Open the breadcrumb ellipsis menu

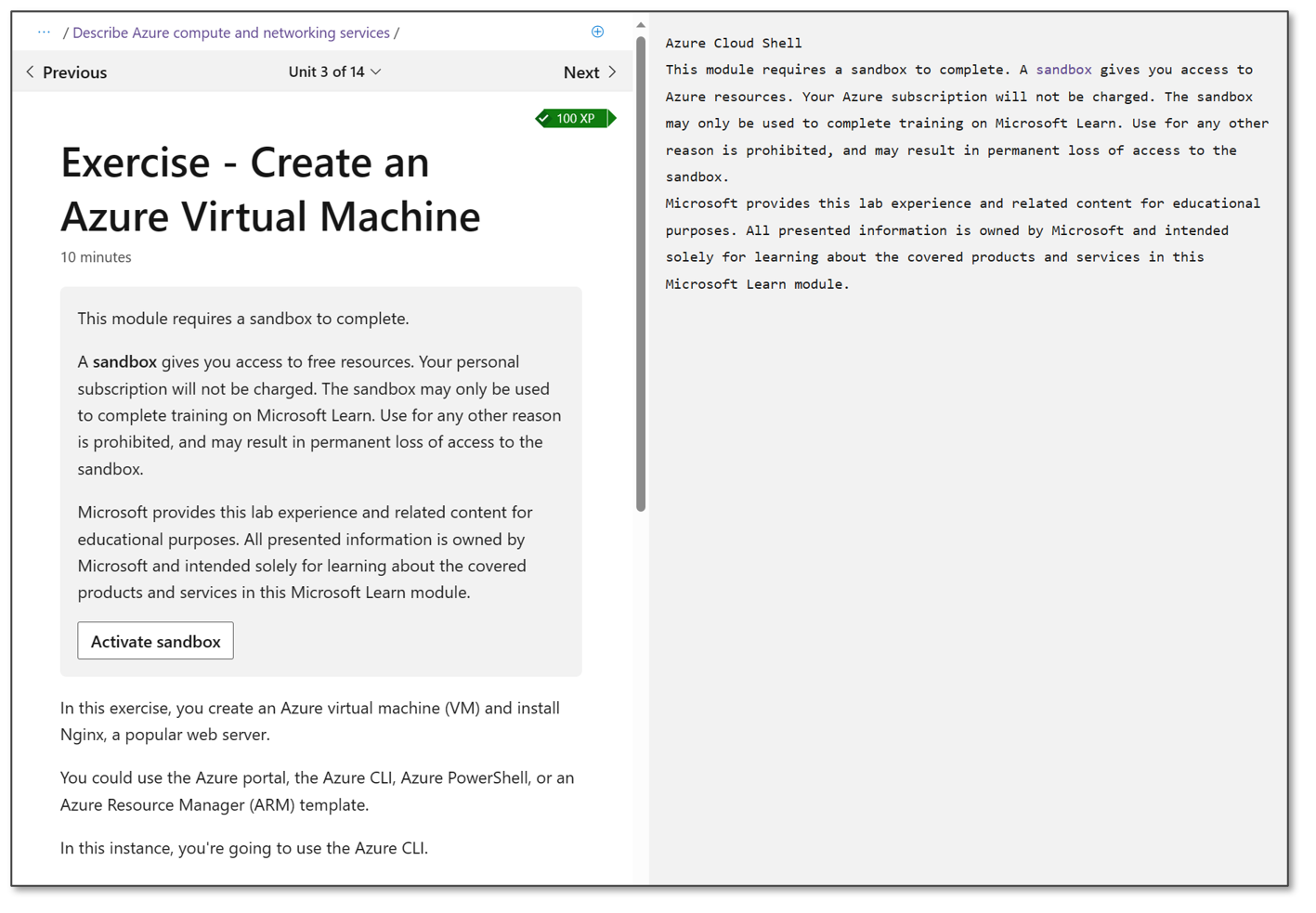(44, 33)
